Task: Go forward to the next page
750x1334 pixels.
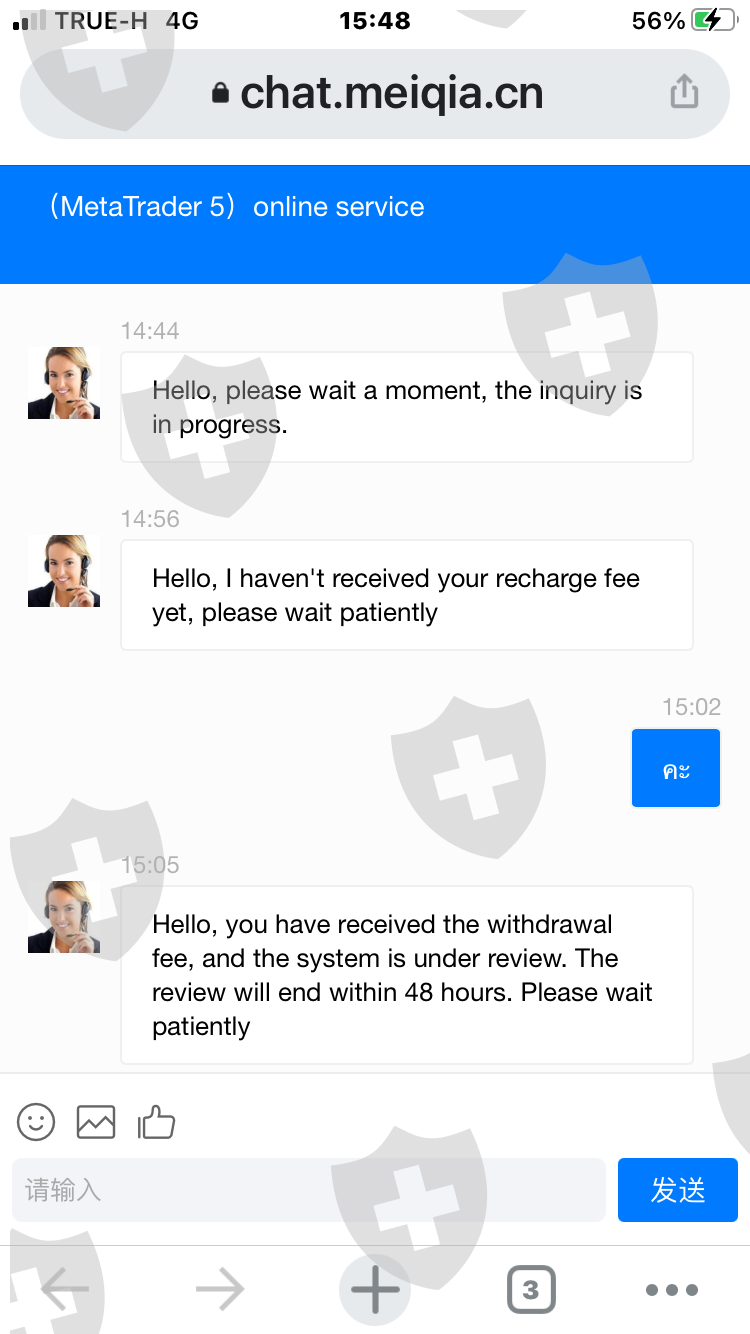Action: pos(220,1290)
